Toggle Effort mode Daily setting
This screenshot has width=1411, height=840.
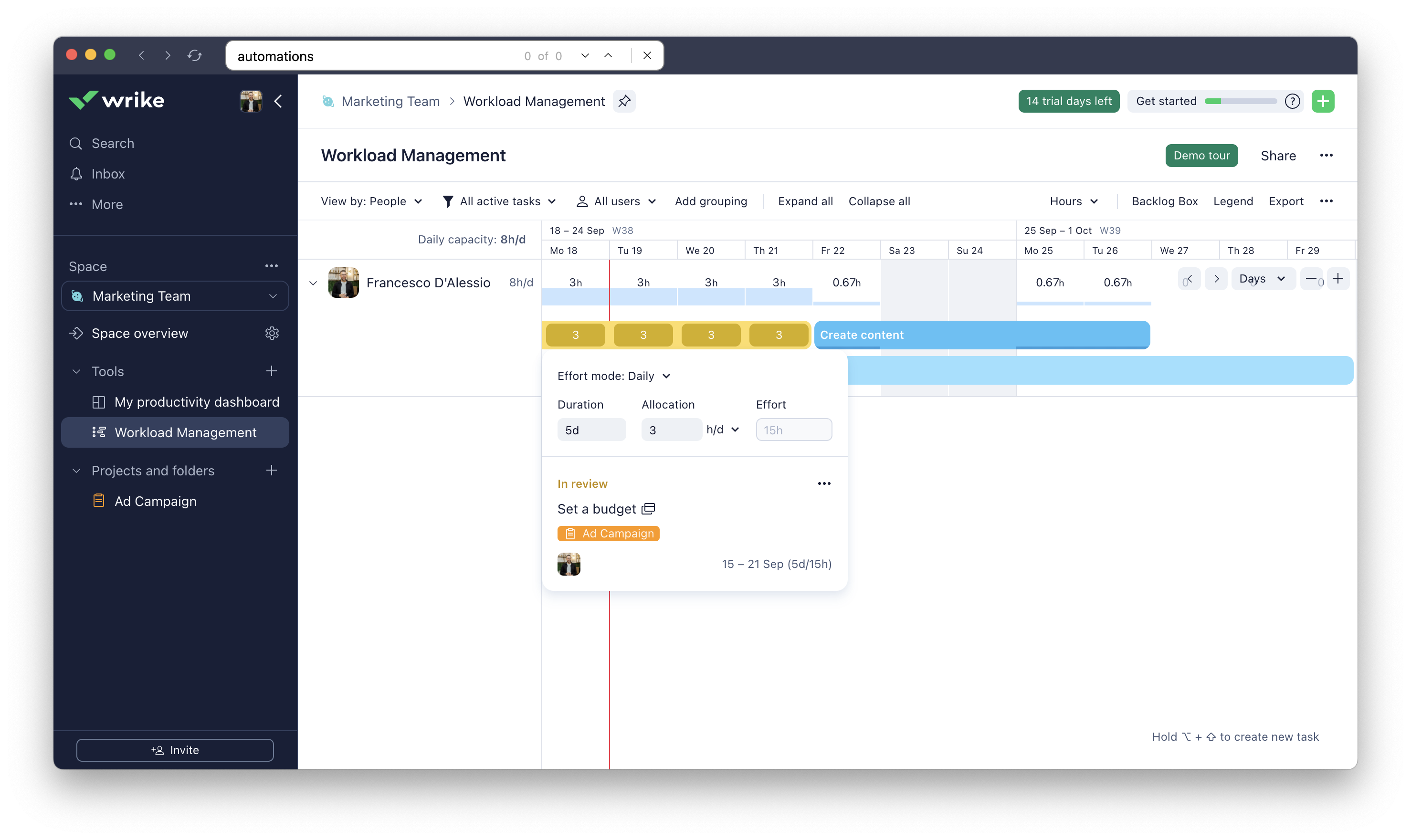pos(613,376)
